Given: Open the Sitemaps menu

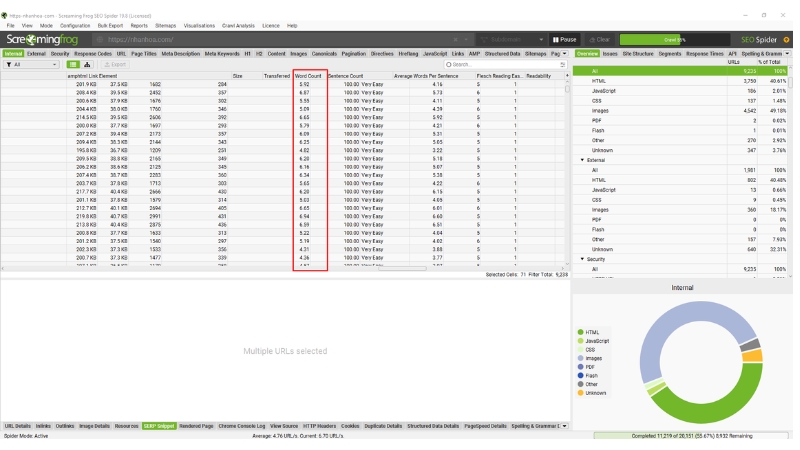Looking at the screenshot, I should (165, 26).
